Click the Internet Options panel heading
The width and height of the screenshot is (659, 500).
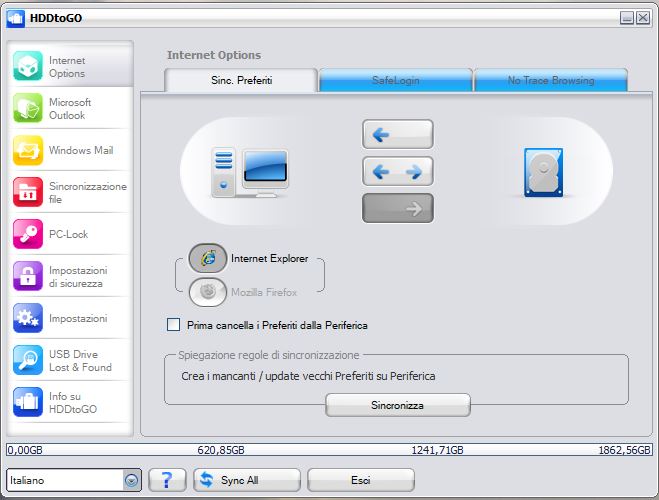214,55
